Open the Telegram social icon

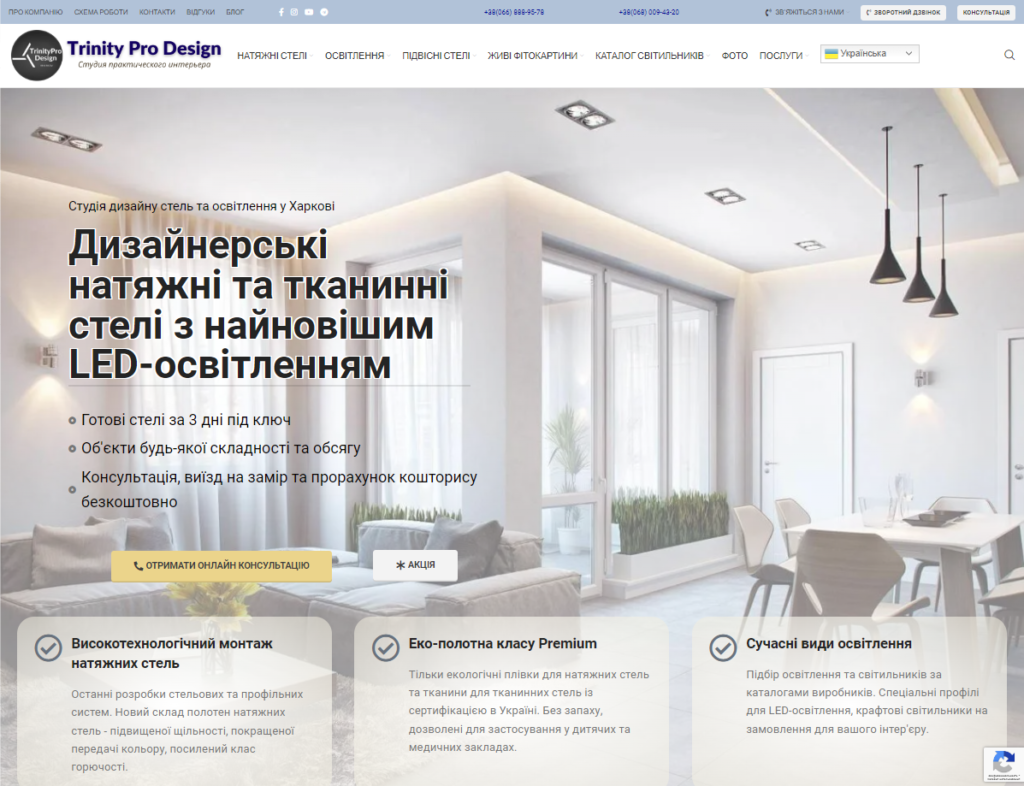click(324, 12)
